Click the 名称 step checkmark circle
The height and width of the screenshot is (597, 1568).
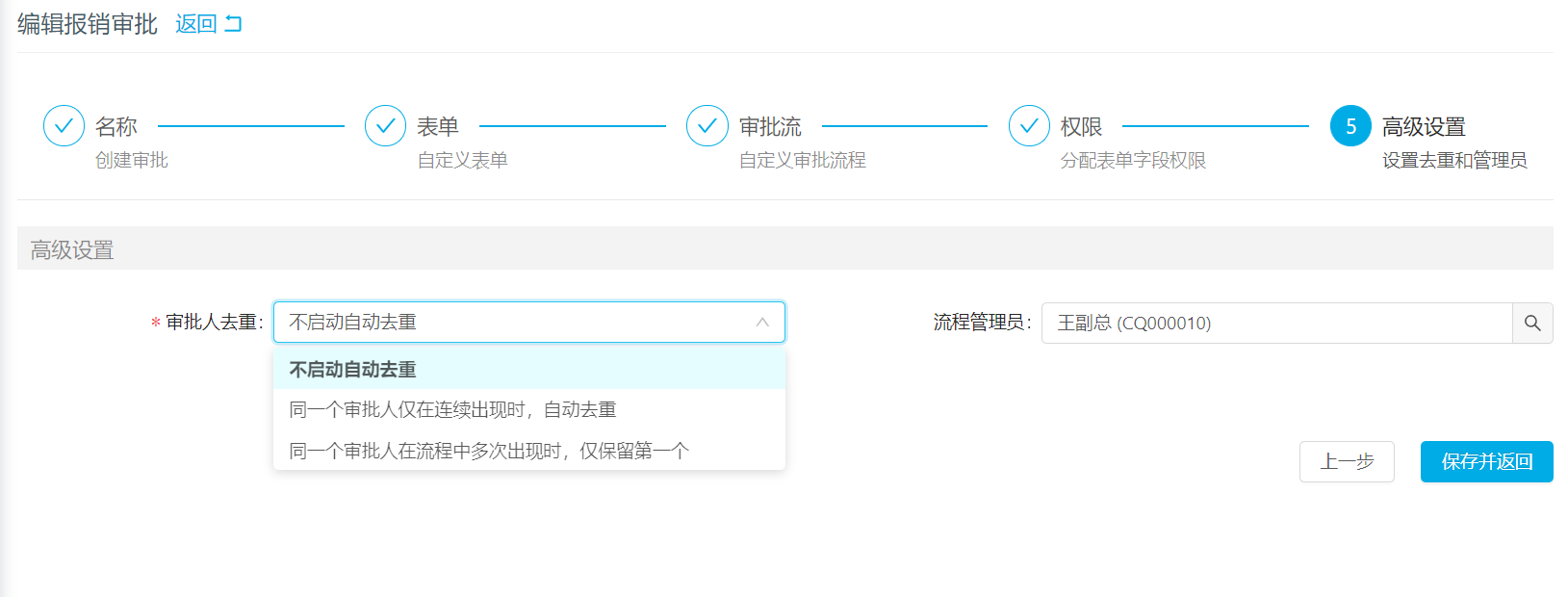[64, 126]
